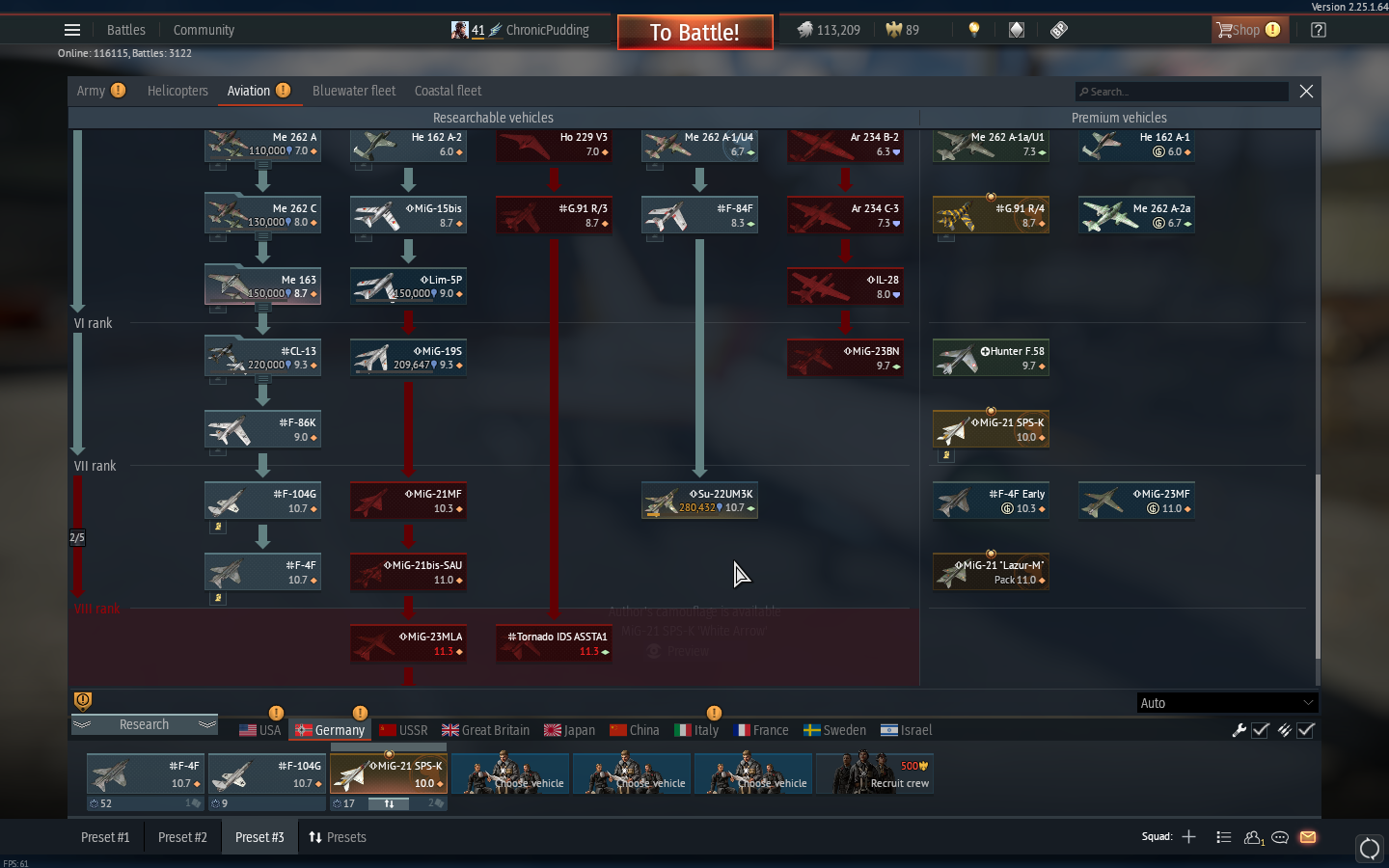This screenshot has height=868, width=1389.
Task: Click the circular icon in the bottom-right corner
Action: pos(1370,849)
